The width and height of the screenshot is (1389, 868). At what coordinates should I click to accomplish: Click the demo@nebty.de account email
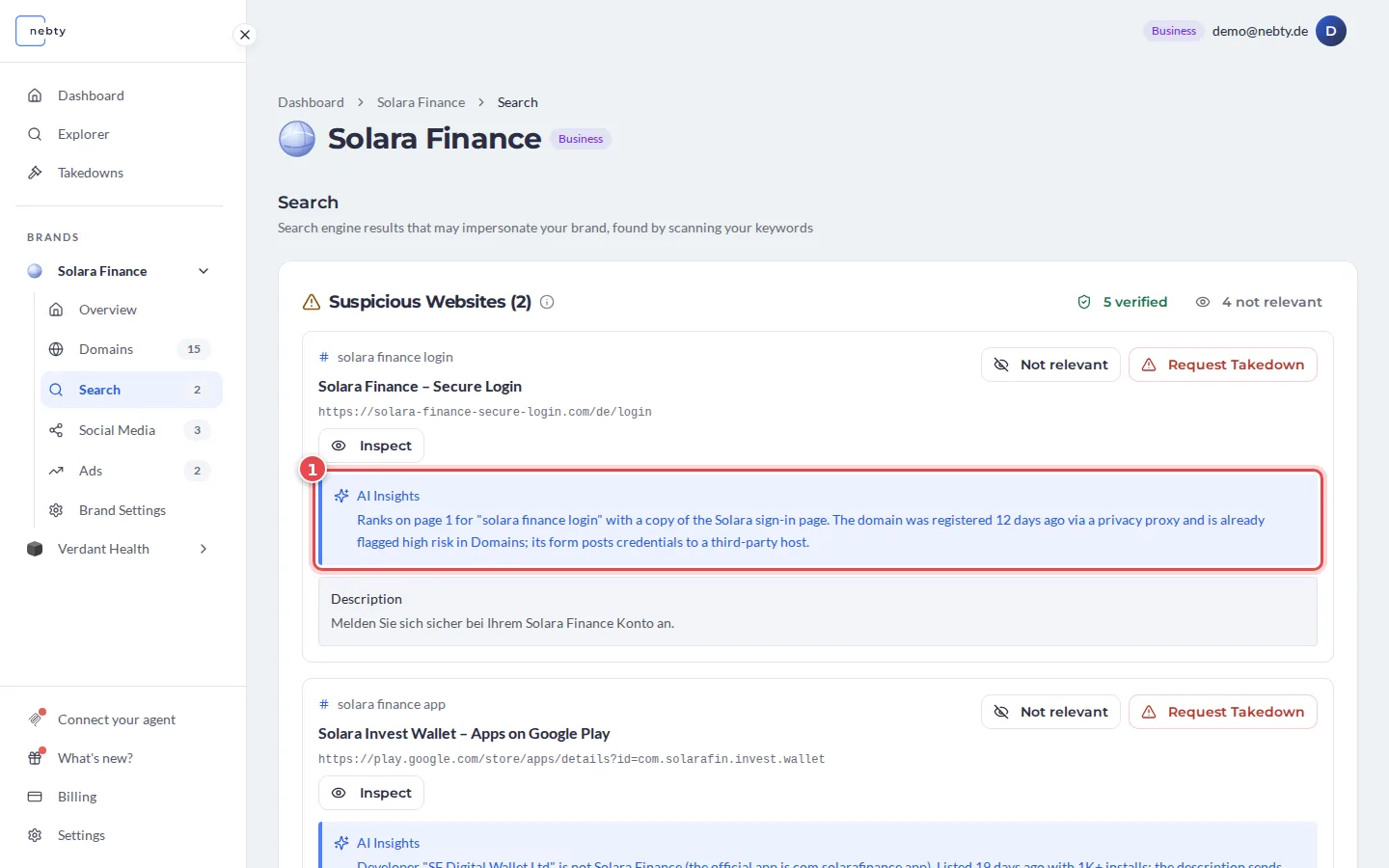coord(1260,31)
